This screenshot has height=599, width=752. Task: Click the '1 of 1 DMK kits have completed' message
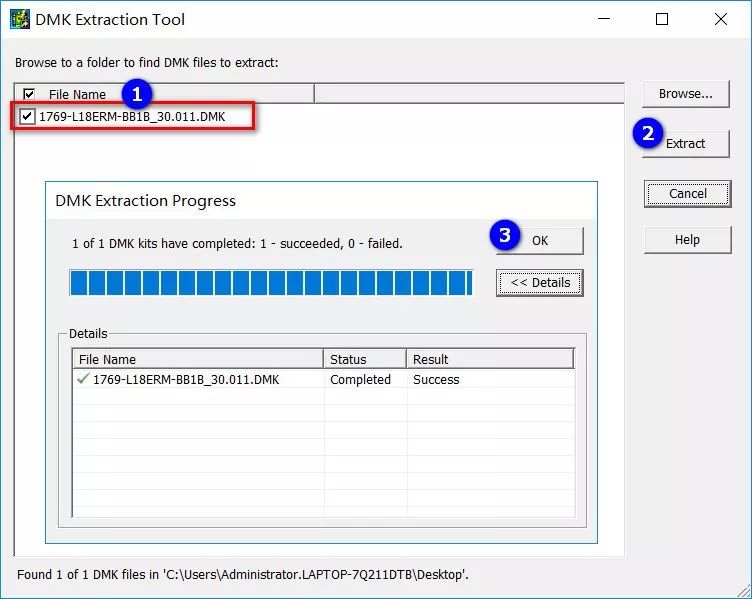(237, 244)
